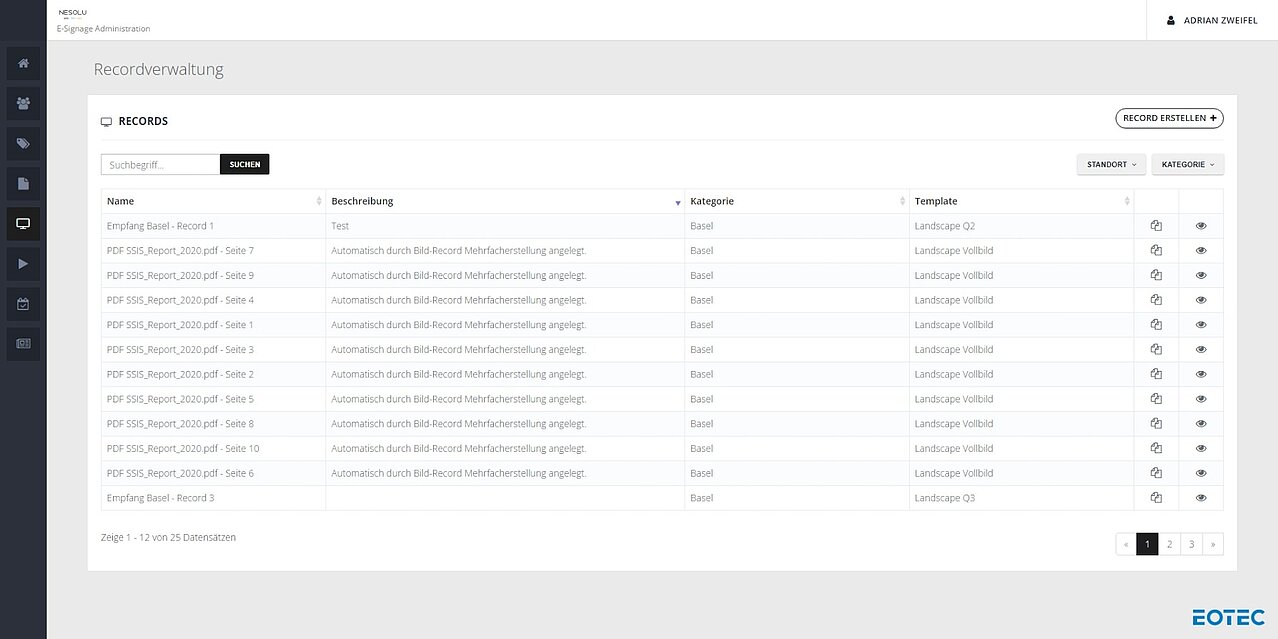Jump to last page with » button
Image resolution: width=1278 pixels, height=639 pixels.
tap(1213, 544)
